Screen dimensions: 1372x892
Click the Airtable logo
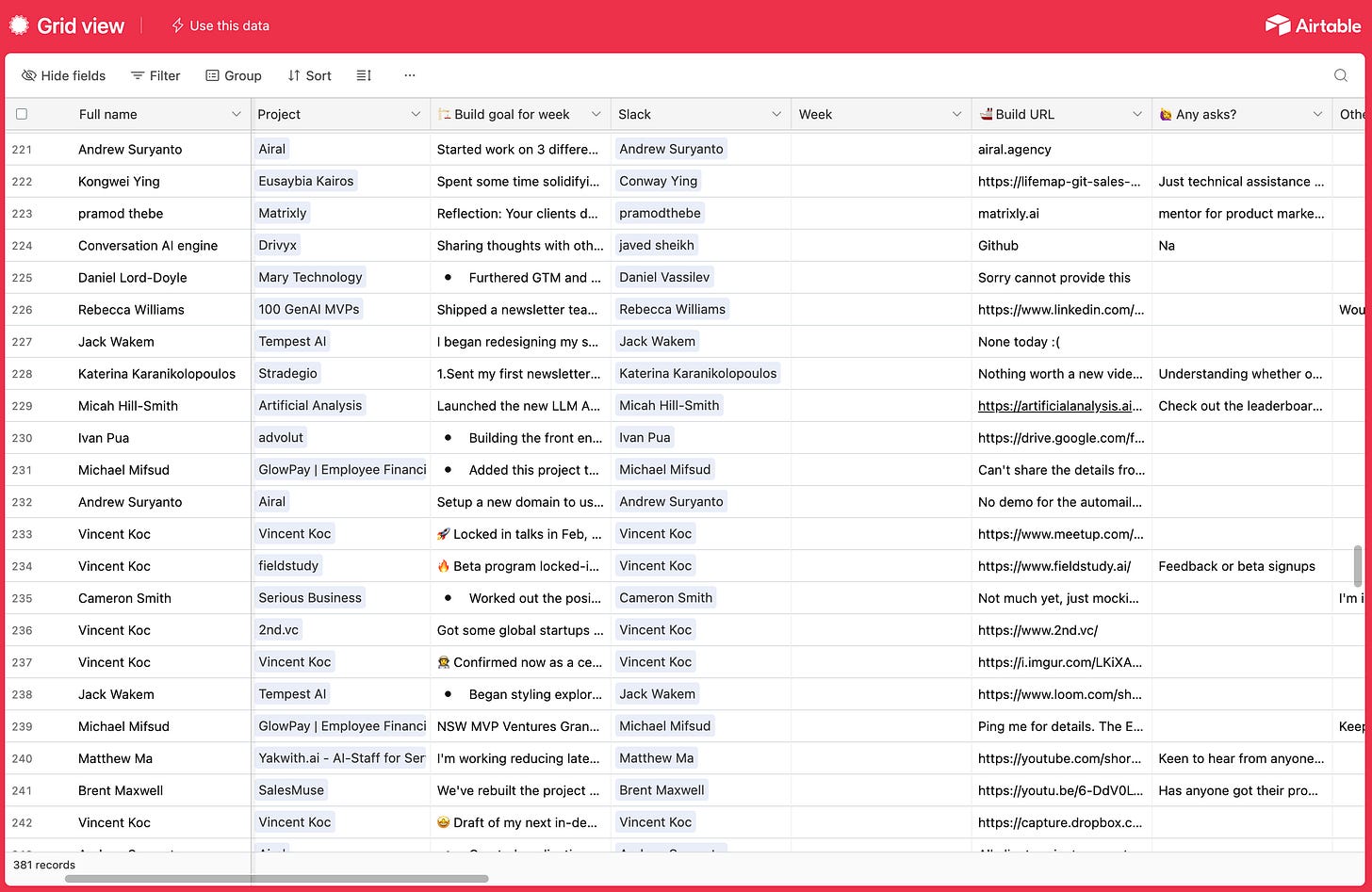coord(1313,25)
